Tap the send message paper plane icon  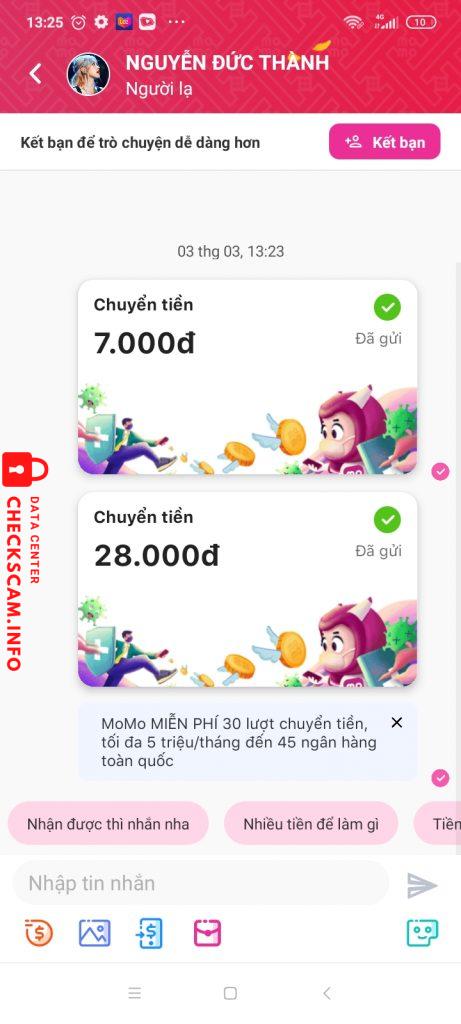(x=422, y=885)
